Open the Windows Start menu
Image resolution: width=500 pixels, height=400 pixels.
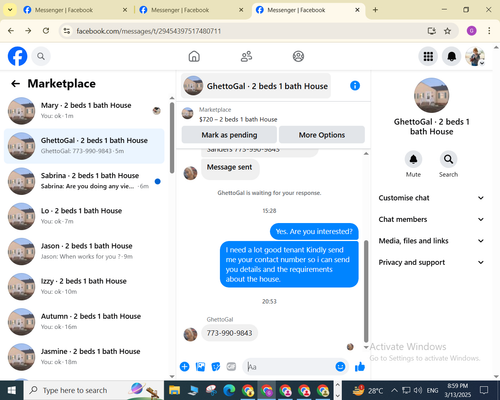(12, 390)
